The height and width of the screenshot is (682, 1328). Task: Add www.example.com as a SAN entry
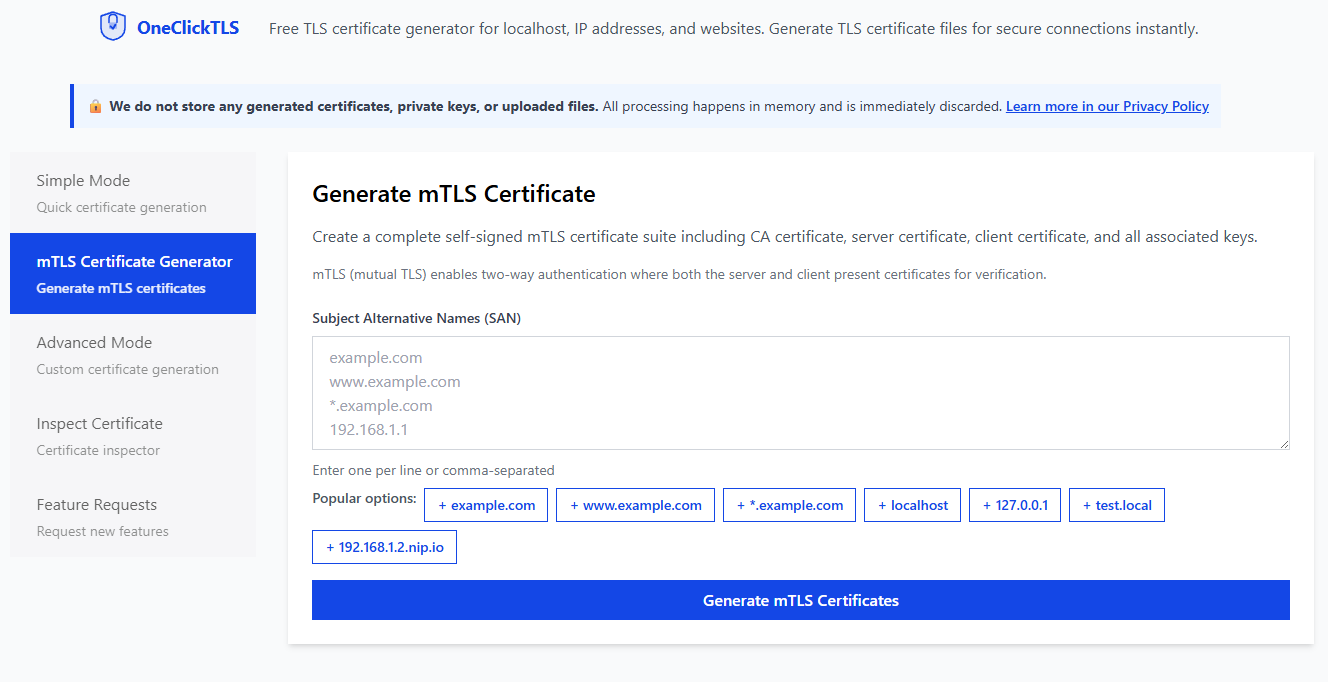pyautogui.click(x=635, y=505)
